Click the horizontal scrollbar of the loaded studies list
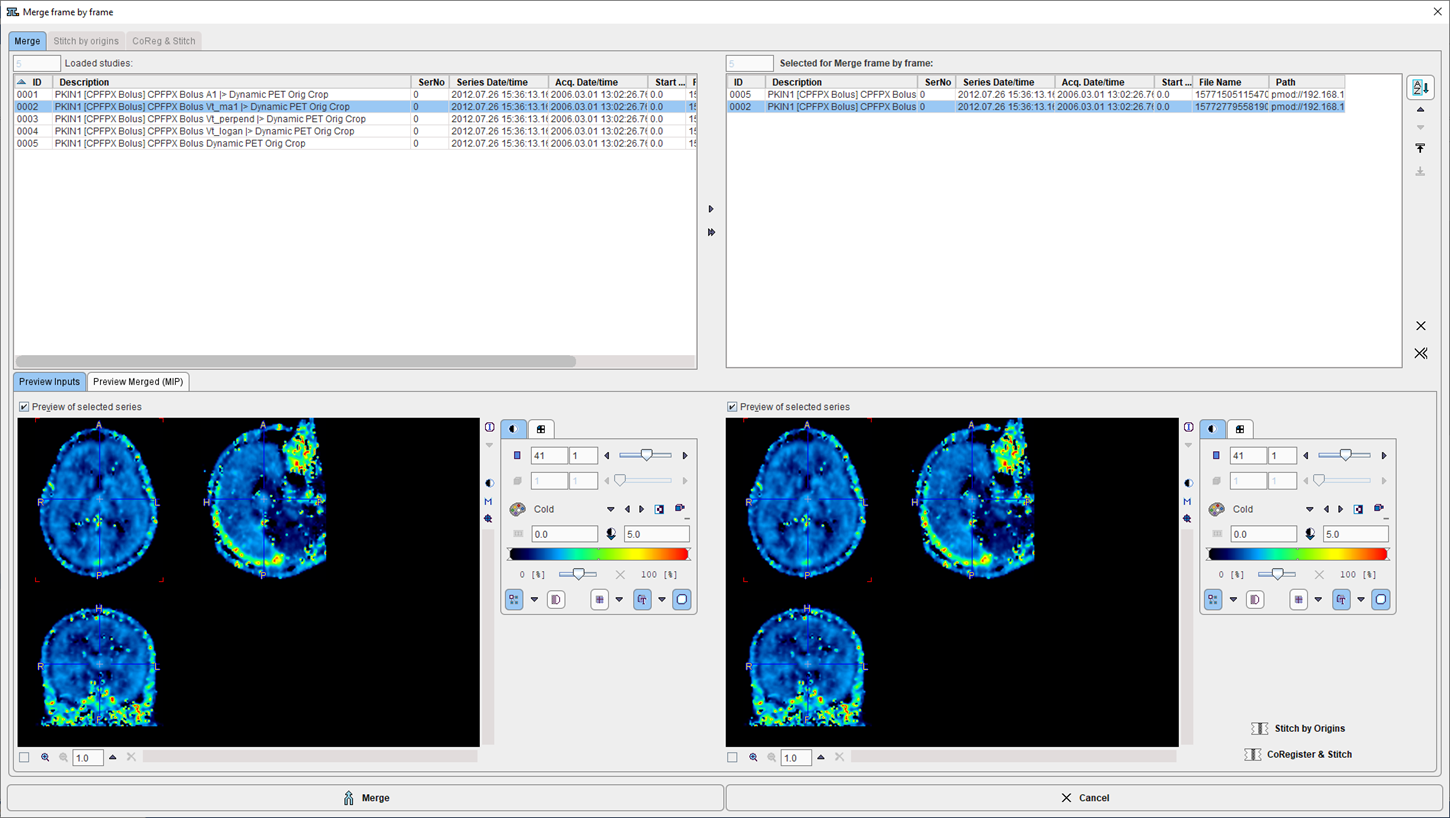This screenshot has width=1450, height=818. click(x=296, y=361)
